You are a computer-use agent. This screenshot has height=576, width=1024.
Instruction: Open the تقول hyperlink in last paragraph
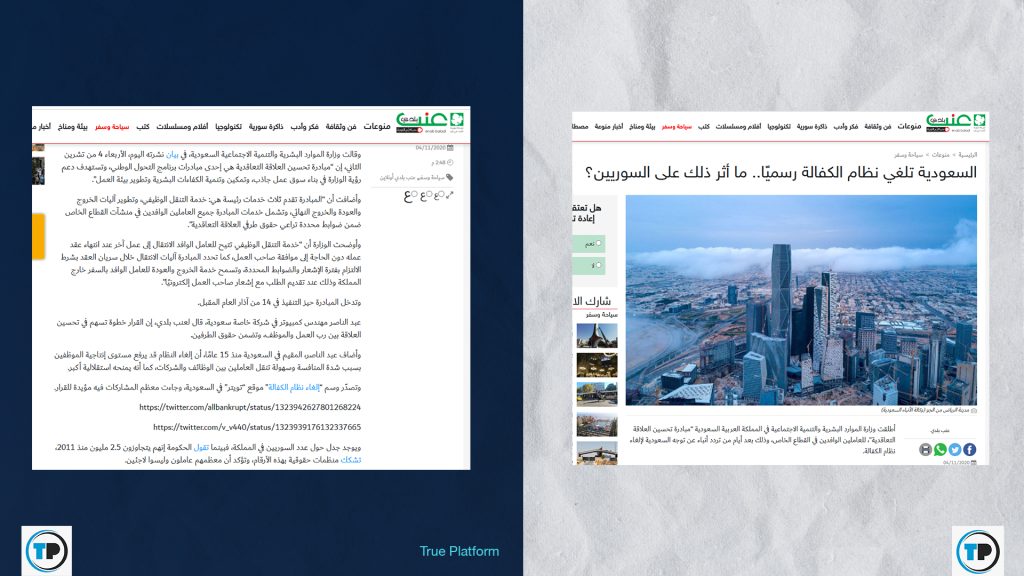[x=201, y=447]
